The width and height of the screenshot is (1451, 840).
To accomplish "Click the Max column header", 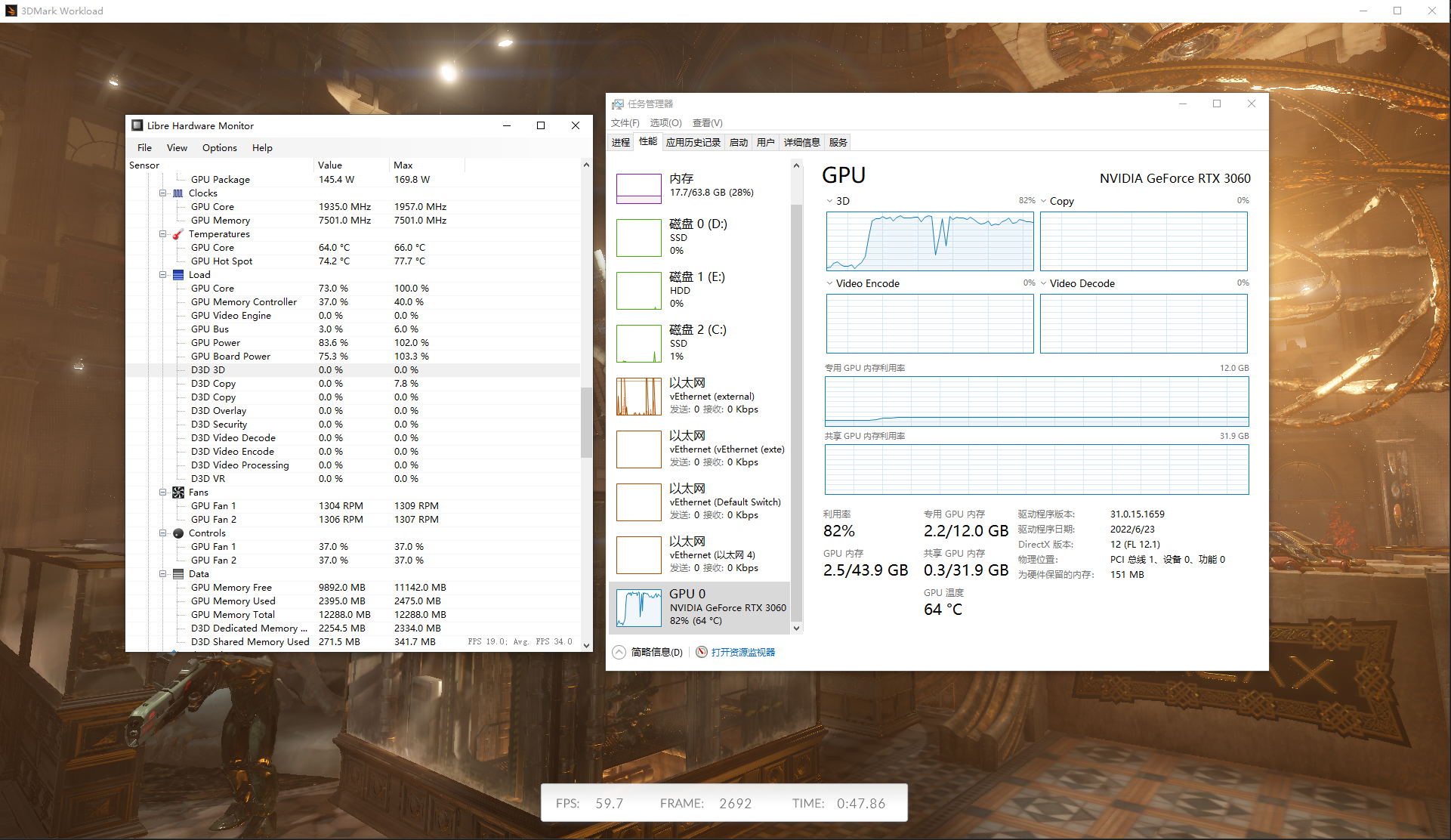I will point(427,165).
